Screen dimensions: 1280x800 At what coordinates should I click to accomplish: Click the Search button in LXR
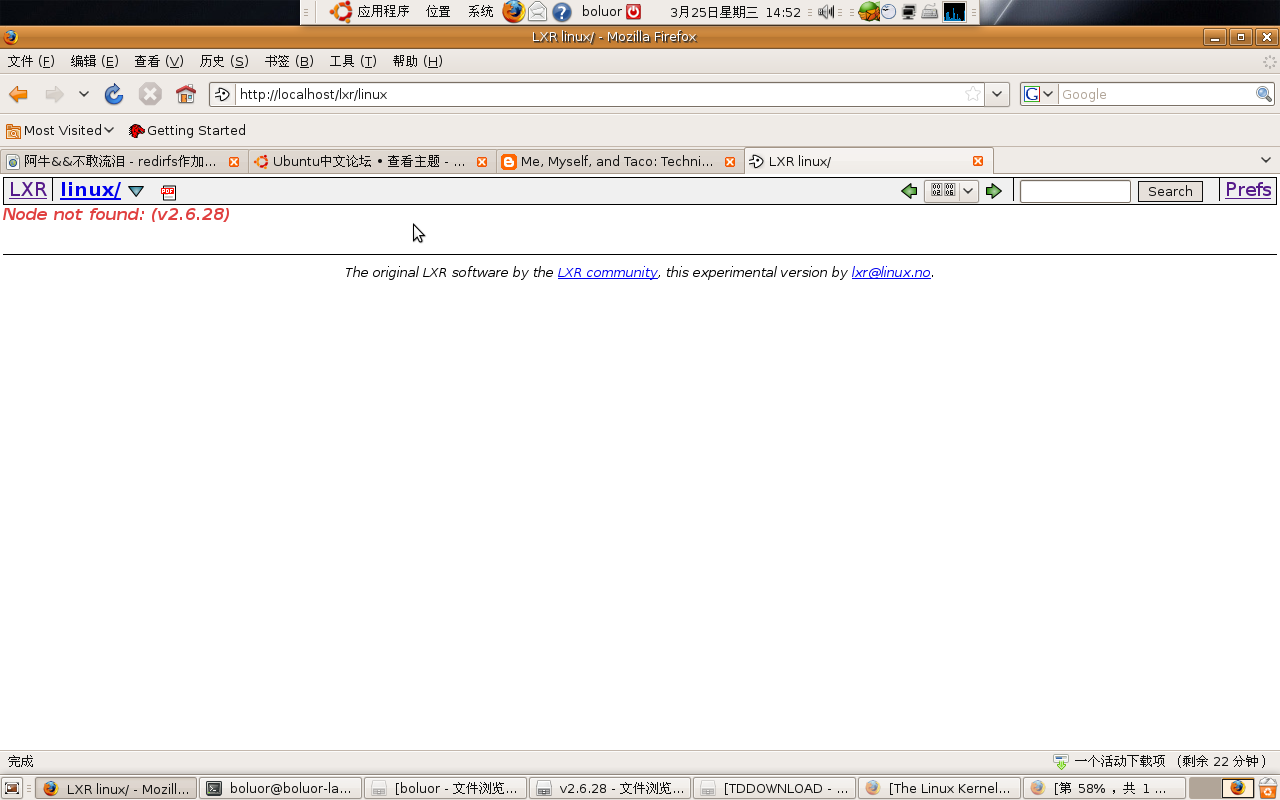pyautogui.click(x=1170, y=191)
